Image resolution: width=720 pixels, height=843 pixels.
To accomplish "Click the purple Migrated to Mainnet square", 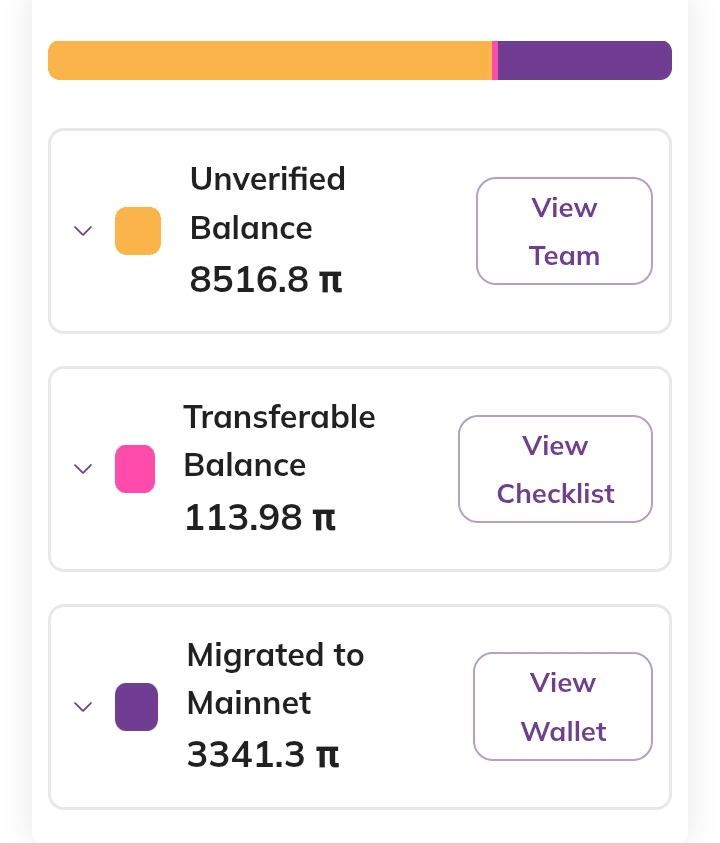I will [x=136, y=707].
